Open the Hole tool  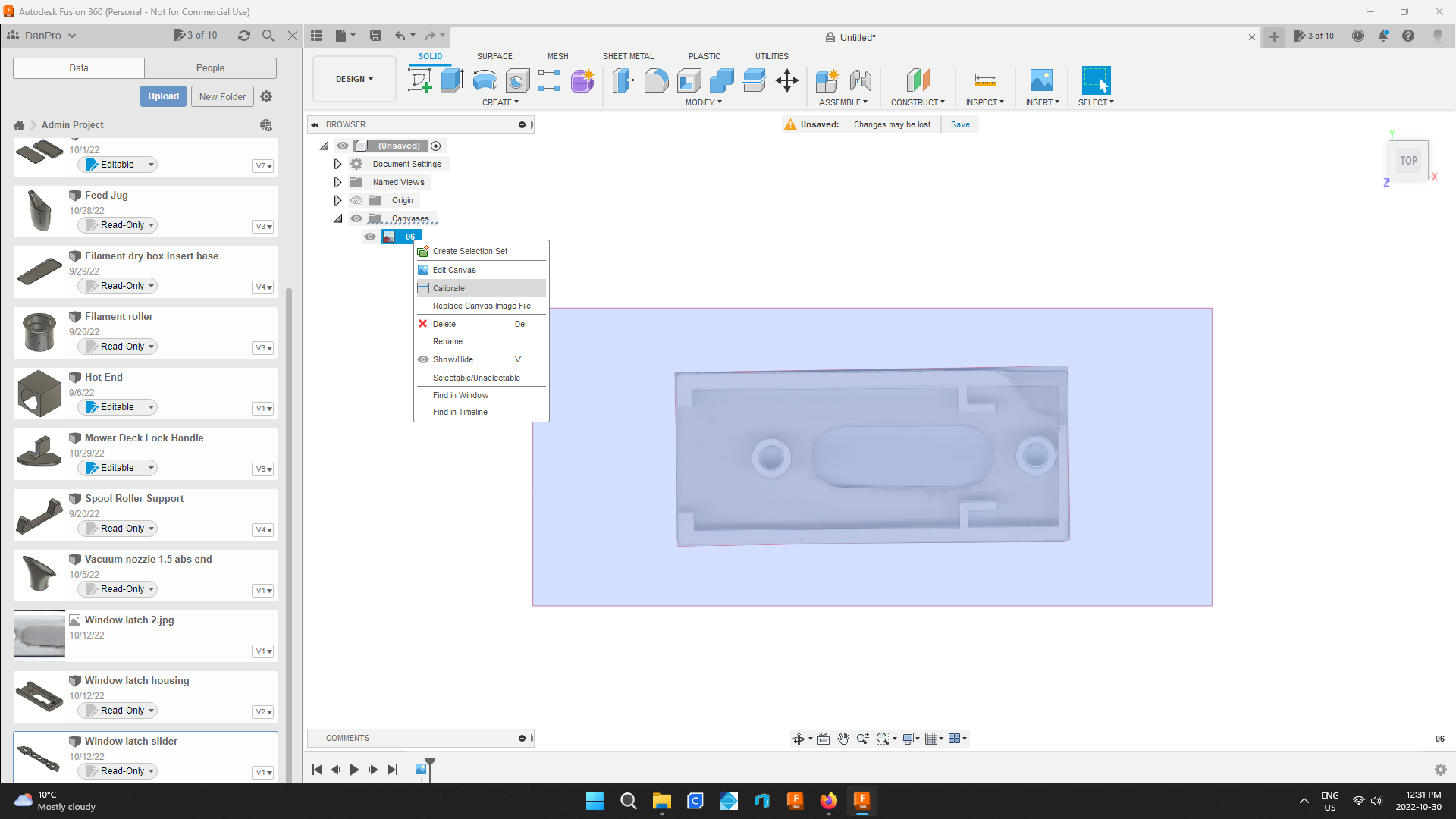(x=518, y=80)
